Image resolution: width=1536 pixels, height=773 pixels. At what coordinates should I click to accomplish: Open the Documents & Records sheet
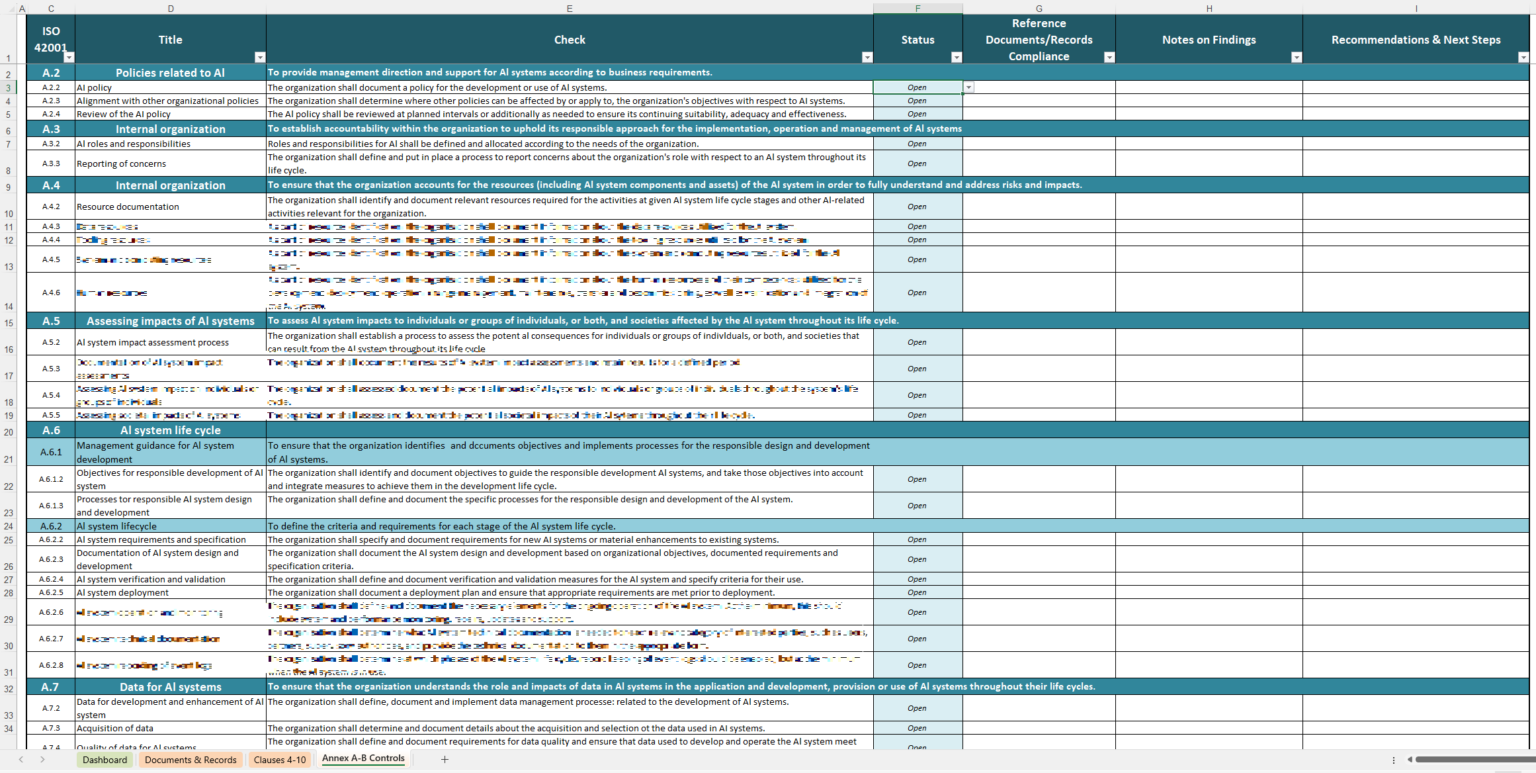click(x=190, y=760)
